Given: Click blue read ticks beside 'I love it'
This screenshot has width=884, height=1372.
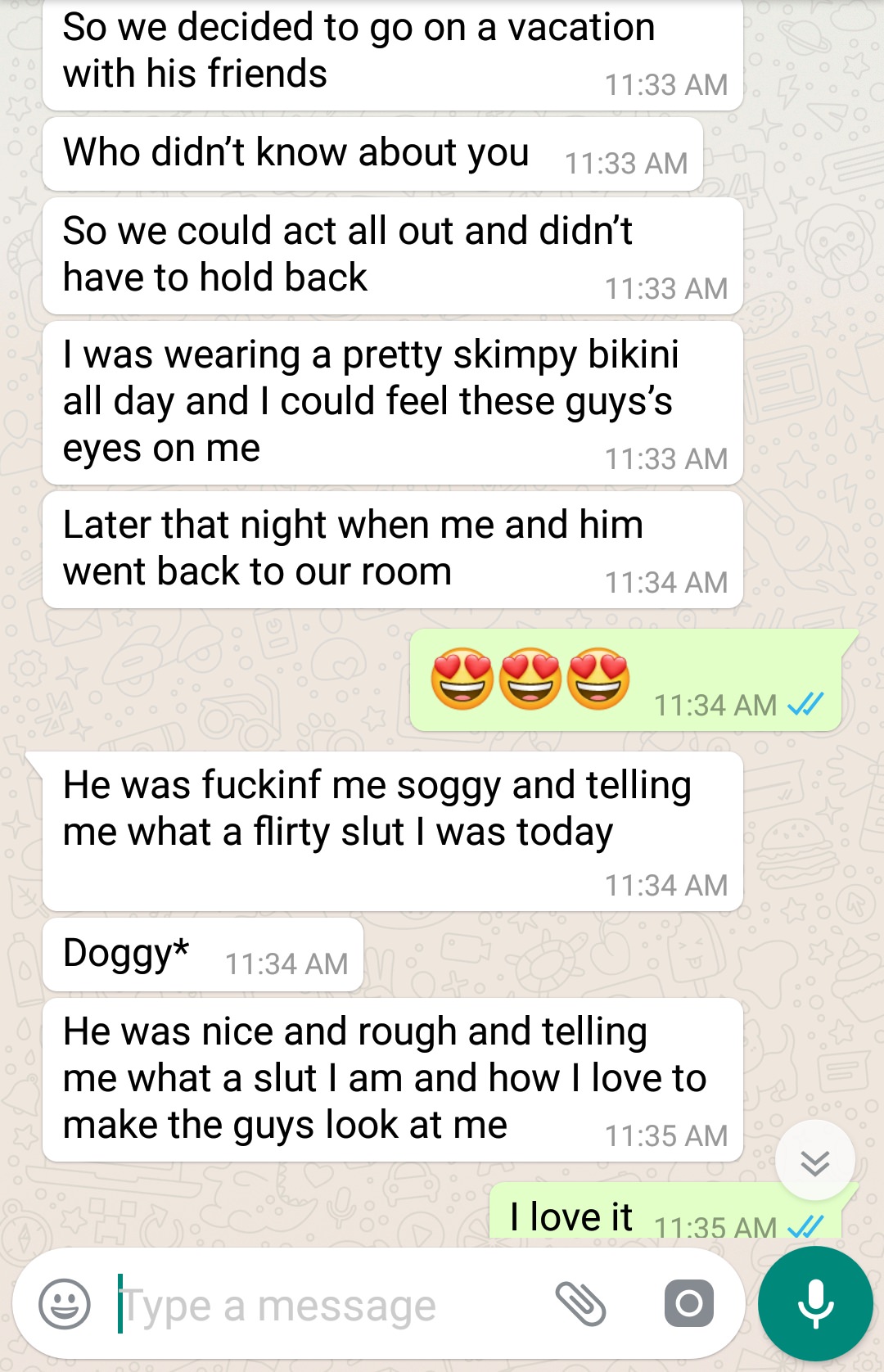Looking at the screenshot, I should pos(805,1226).
